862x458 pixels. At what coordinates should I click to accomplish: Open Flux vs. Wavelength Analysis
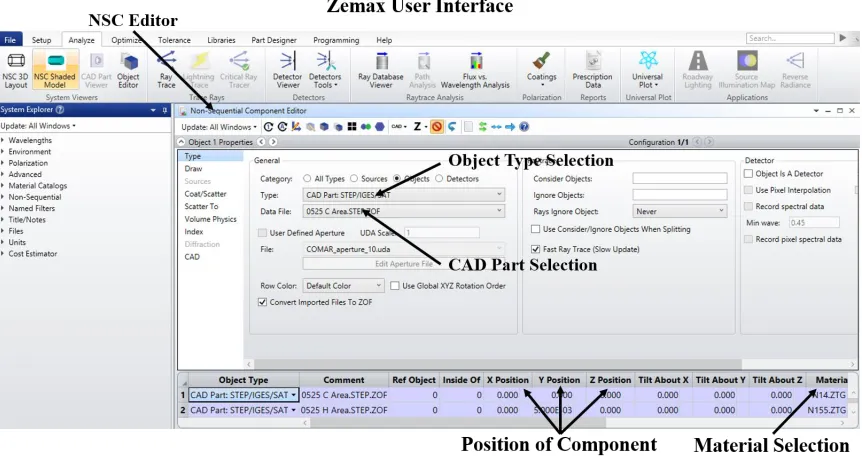tap(476, 70)
